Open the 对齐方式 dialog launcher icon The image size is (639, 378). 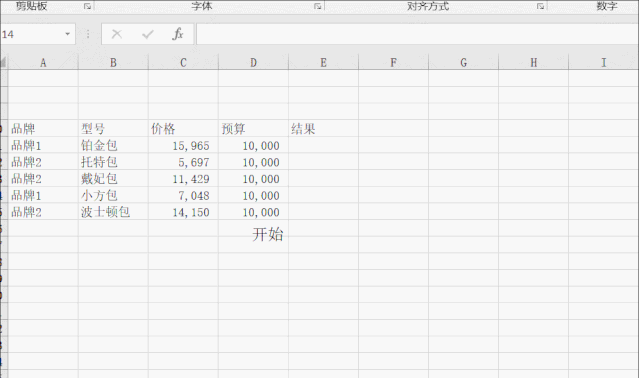click(x=540, y=6)
